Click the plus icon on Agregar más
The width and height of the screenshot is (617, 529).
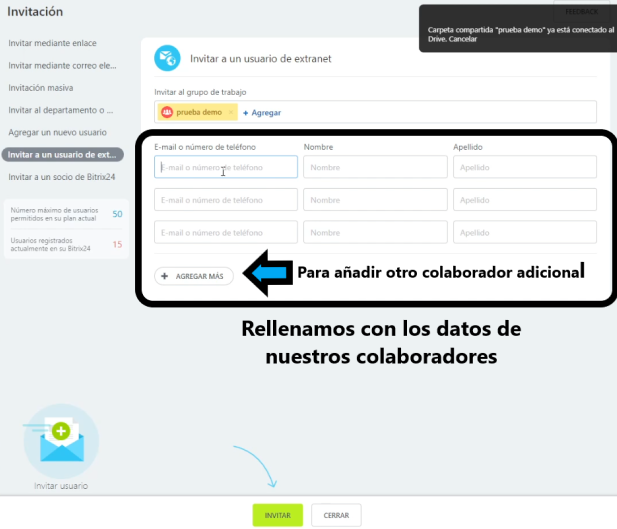point(165,276)
